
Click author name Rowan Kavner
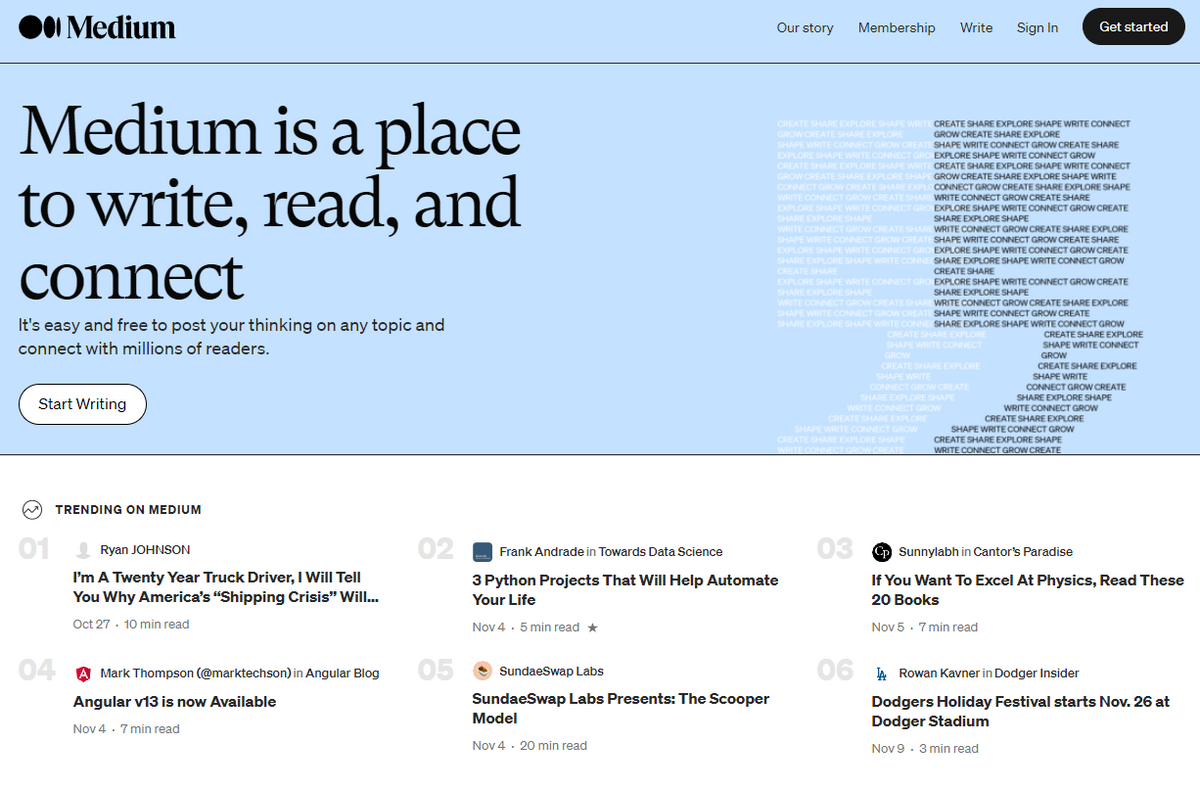938,674
